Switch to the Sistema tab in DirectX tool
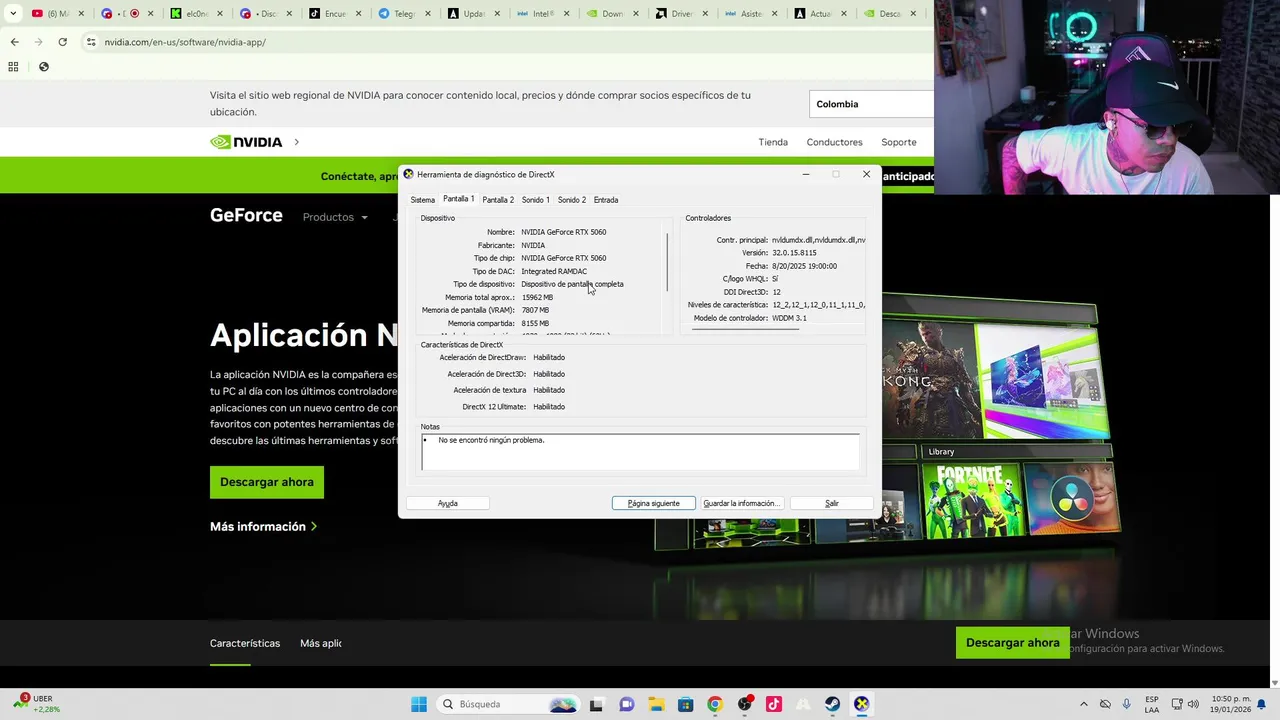Image resolution: width=1280 pixels, height=720 pixels. coord(423,200)
